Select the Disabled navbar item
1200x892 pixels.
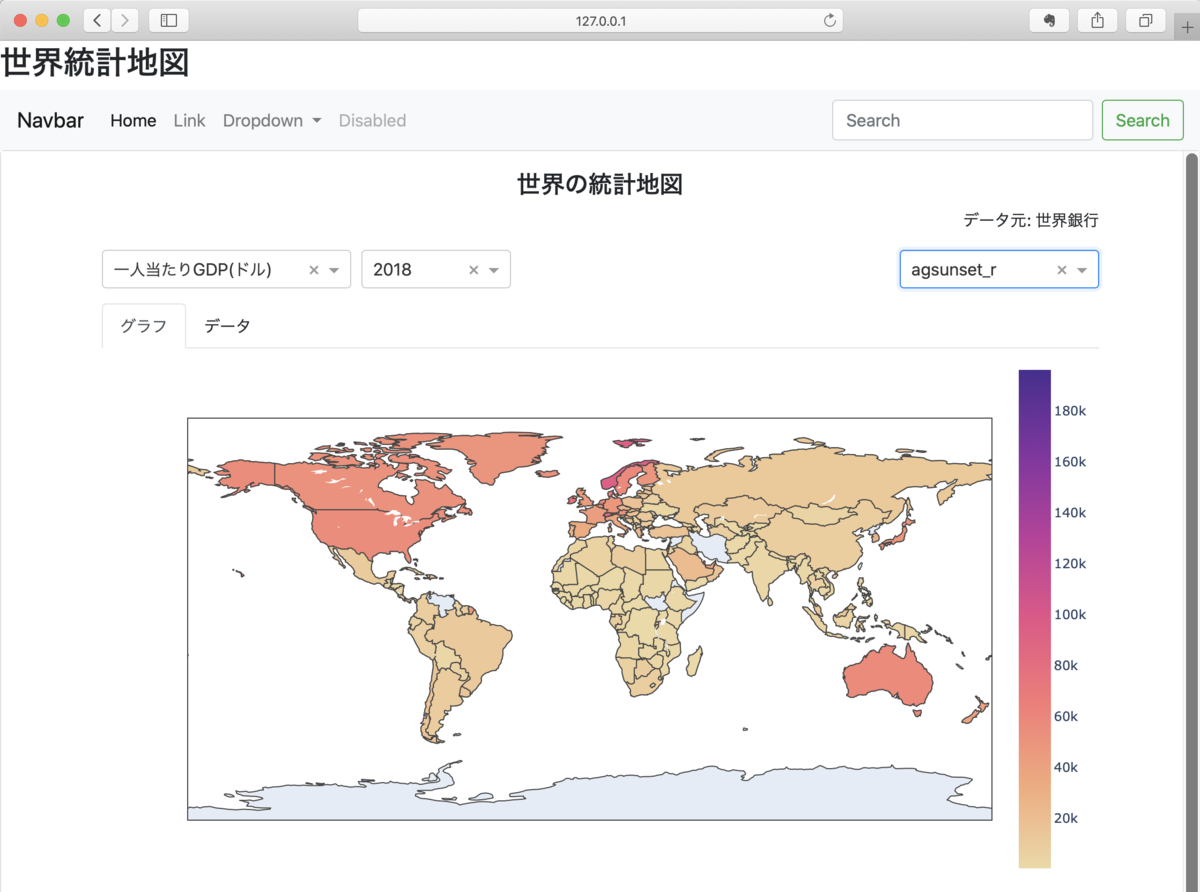pyautogui.click(x=372, y=120)
